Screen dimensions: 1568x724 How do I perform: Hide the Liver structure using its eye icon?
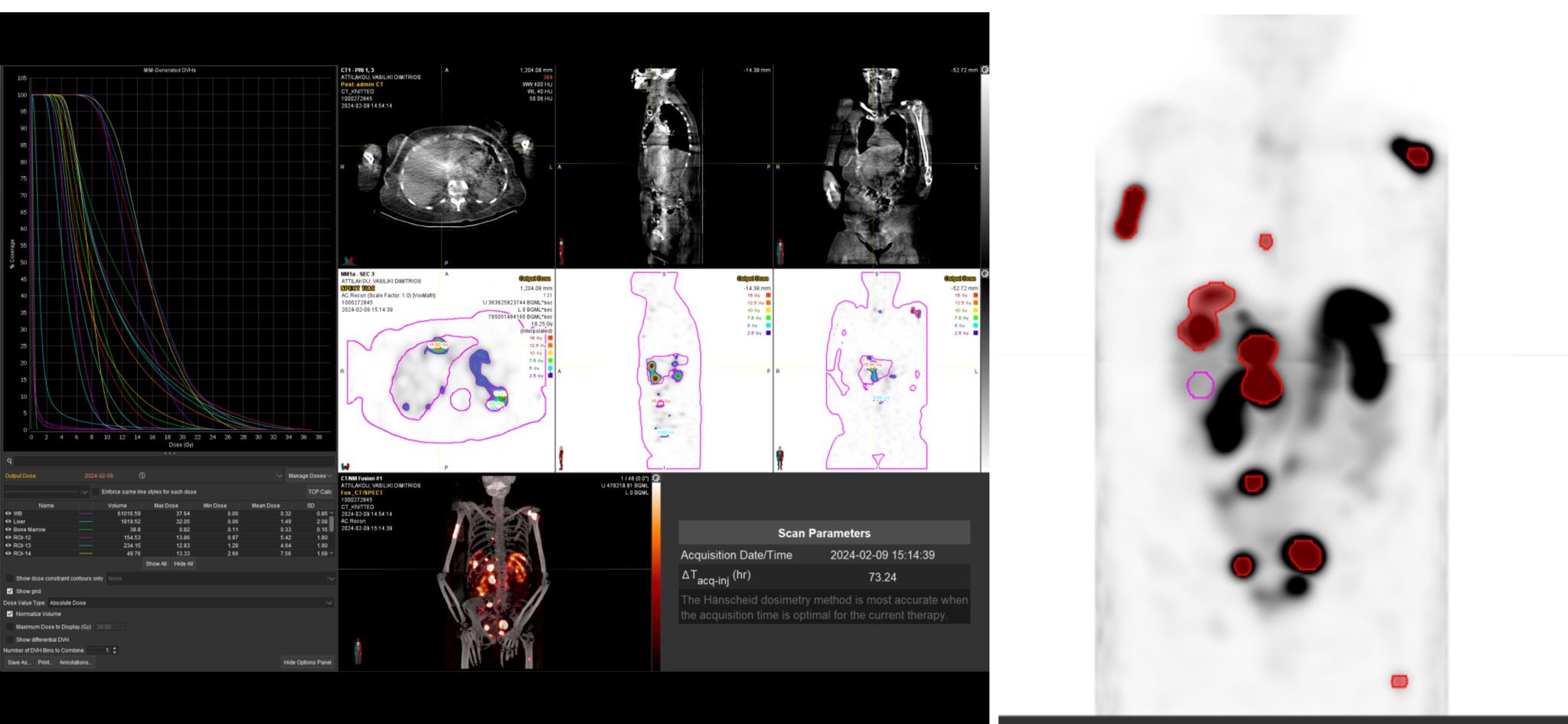(8, 522)
